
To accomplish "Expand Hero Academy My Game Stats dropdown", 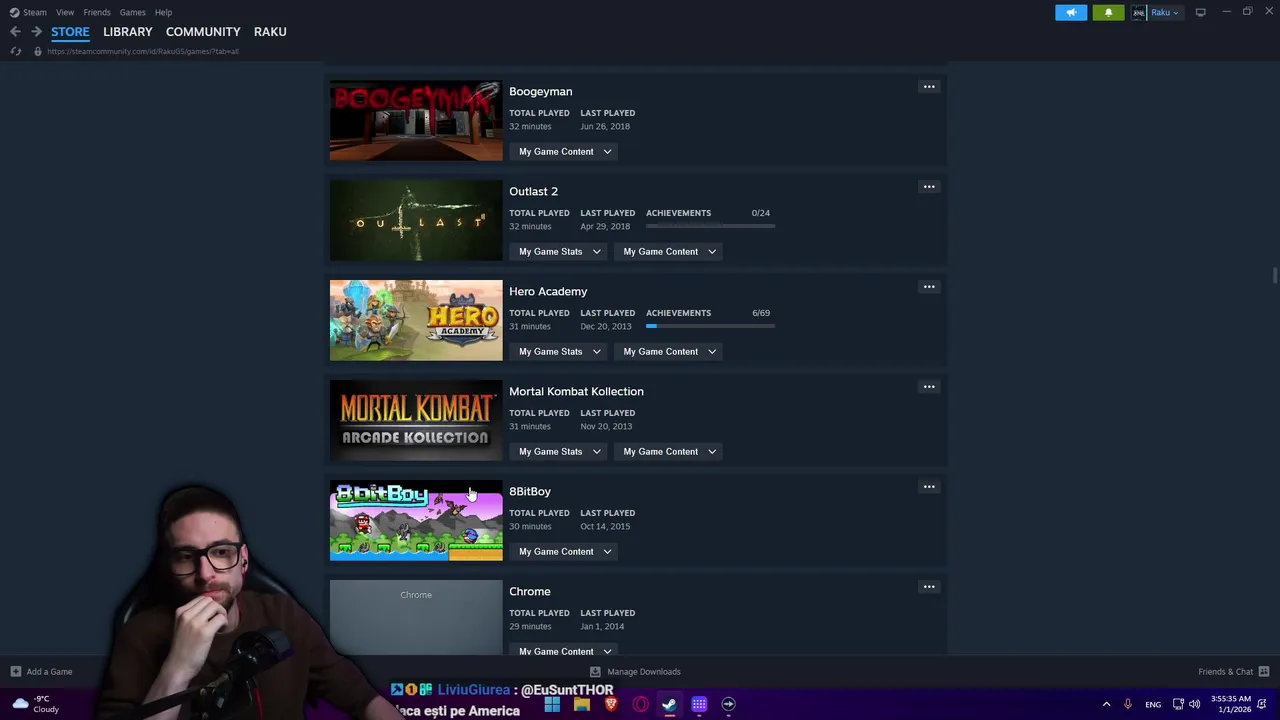I will (559, 351).
